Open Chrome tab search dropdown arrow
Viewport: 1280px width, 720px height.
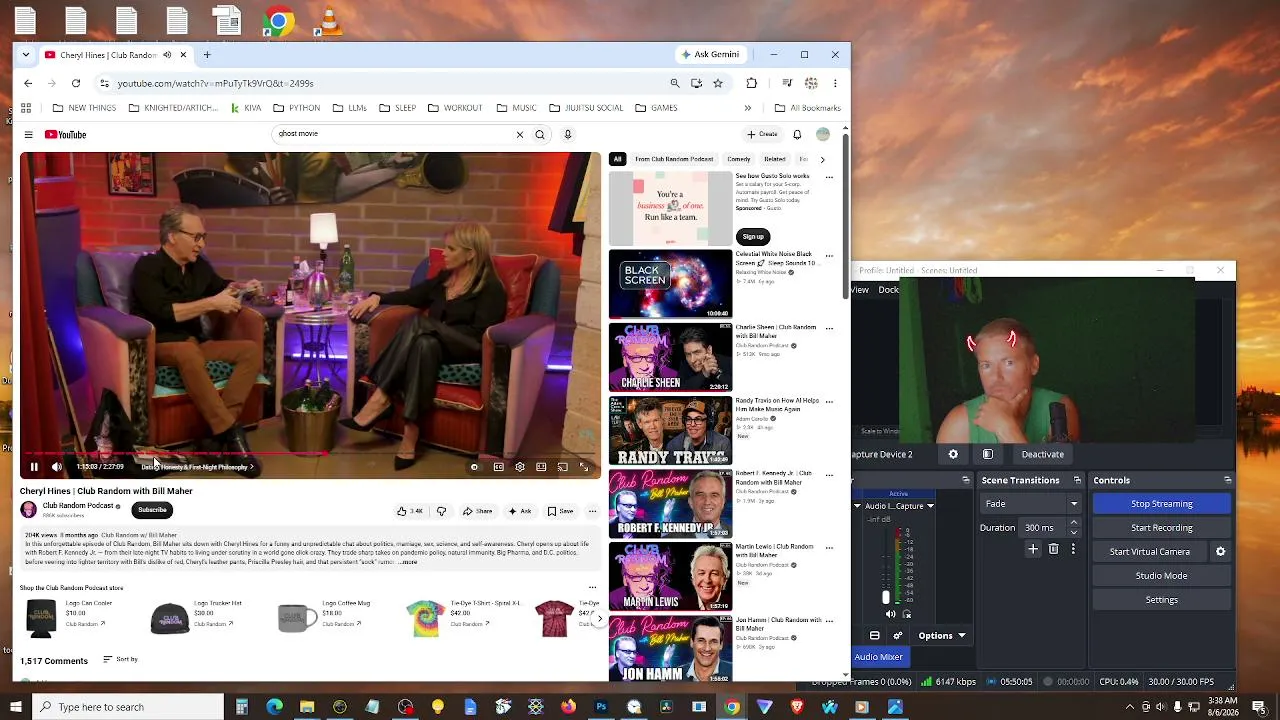pyautogui.click(x=26, y=55)
